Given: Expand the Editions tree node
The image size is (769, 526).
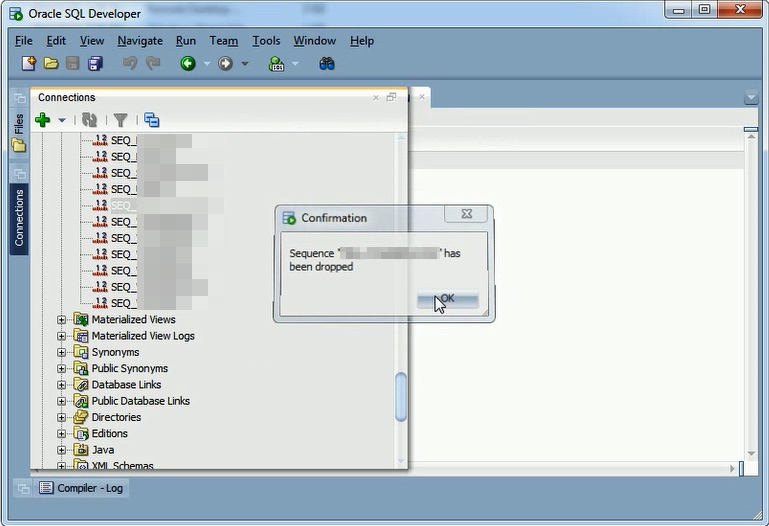Looking at the screenshot, I should pyautogui.click(x=61, y=434).
